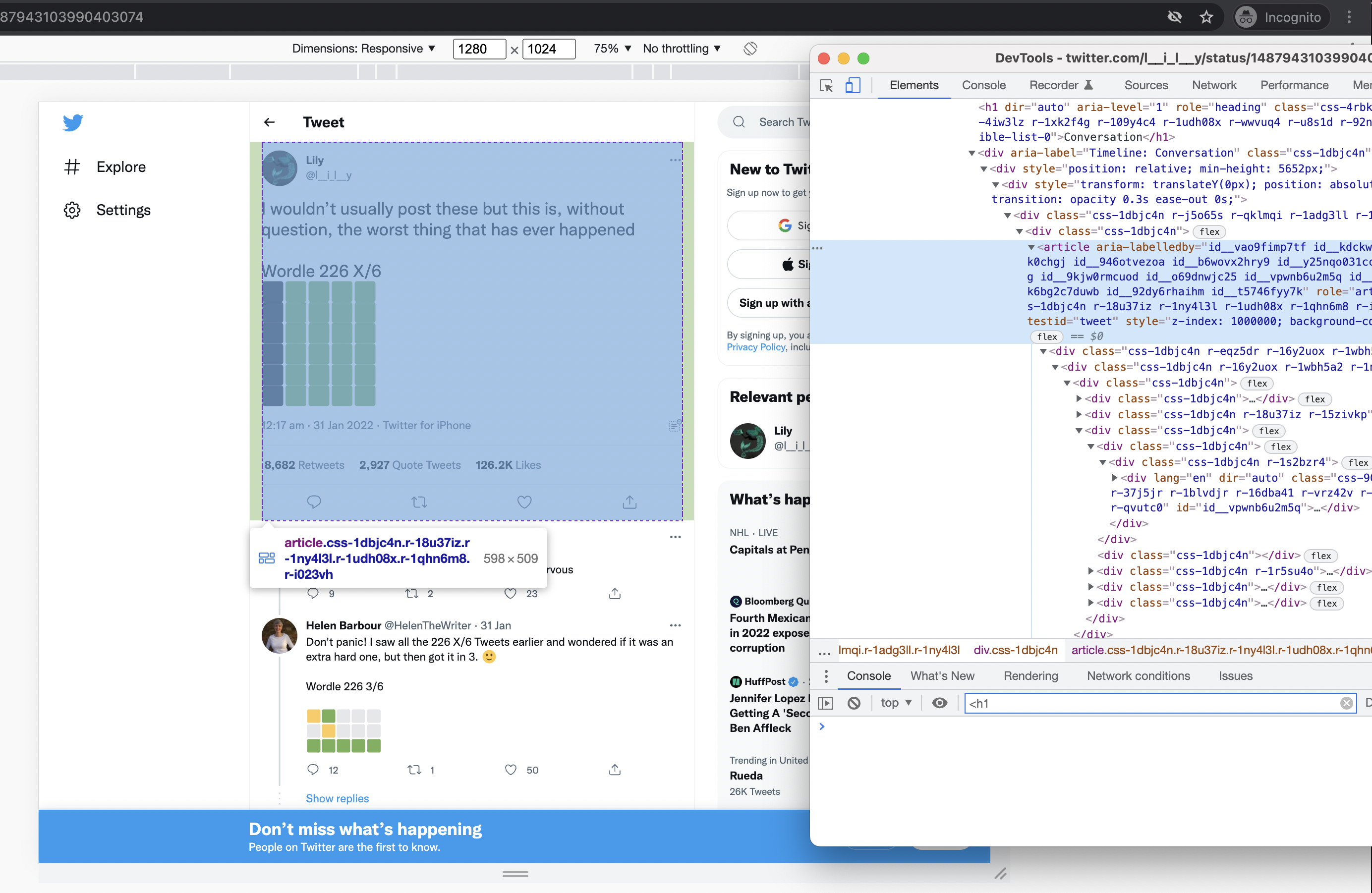Image resolution: width=1372 pixels, height=893 pixels.
Task: Clear the console messages
Action: (854, 703)
